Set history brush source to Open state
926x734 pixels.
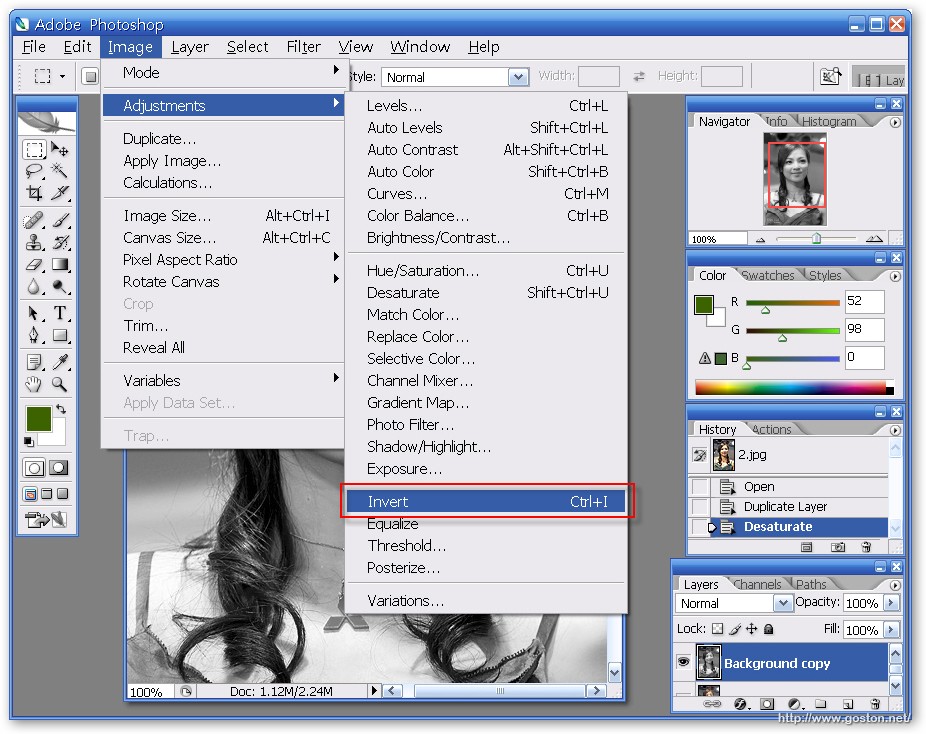pos(700,487)
